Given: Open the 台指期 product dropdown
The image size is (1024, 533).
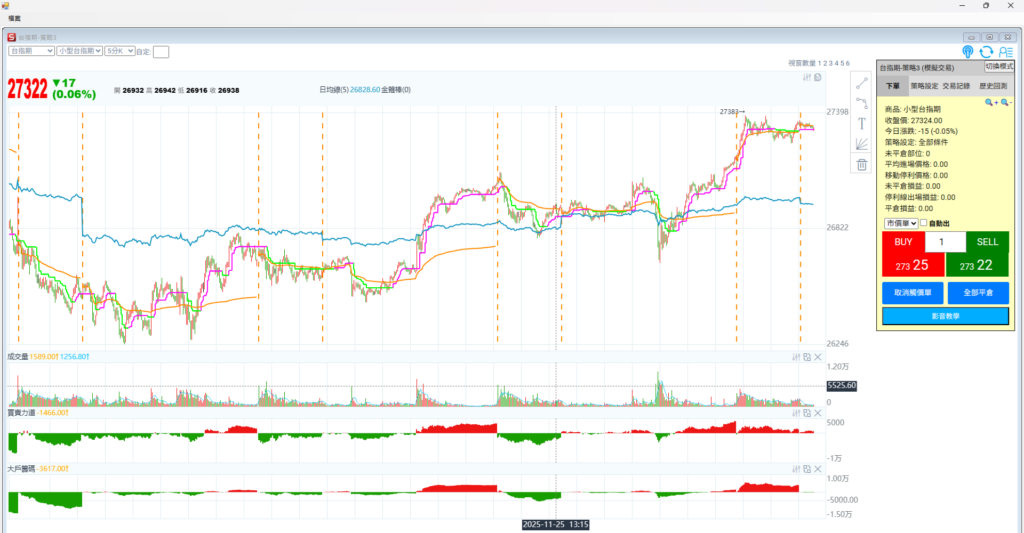Looking at the screenshot, I should tap(31, 51).
